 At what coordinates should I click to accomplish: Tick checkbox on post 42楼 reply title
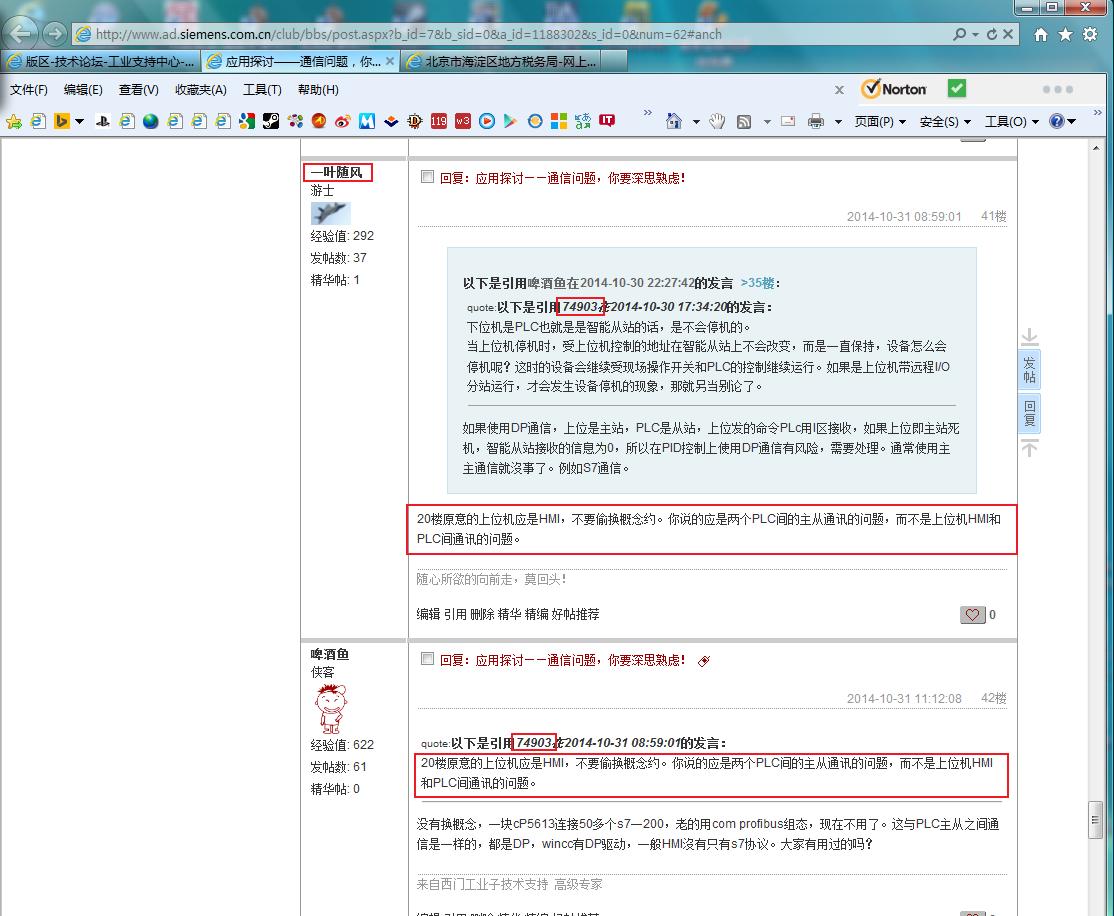pyautogui.click(x=427, y=658)
